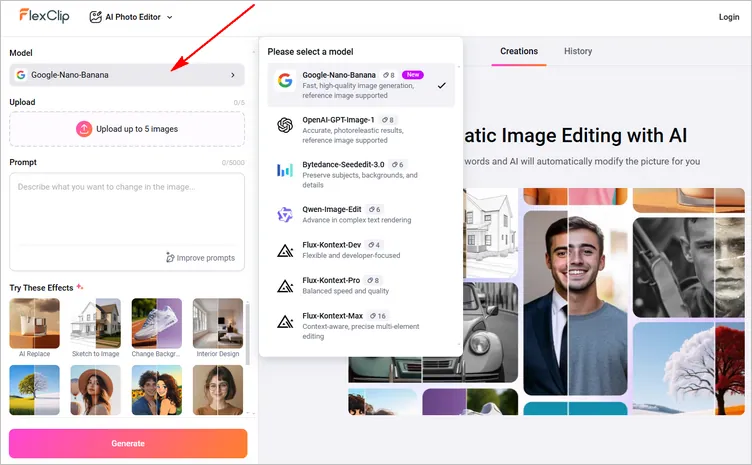Click the Flux-Kontext-Pro triangle icon
This screenshot has height=465, width=752.
click(x=285, y=286)
